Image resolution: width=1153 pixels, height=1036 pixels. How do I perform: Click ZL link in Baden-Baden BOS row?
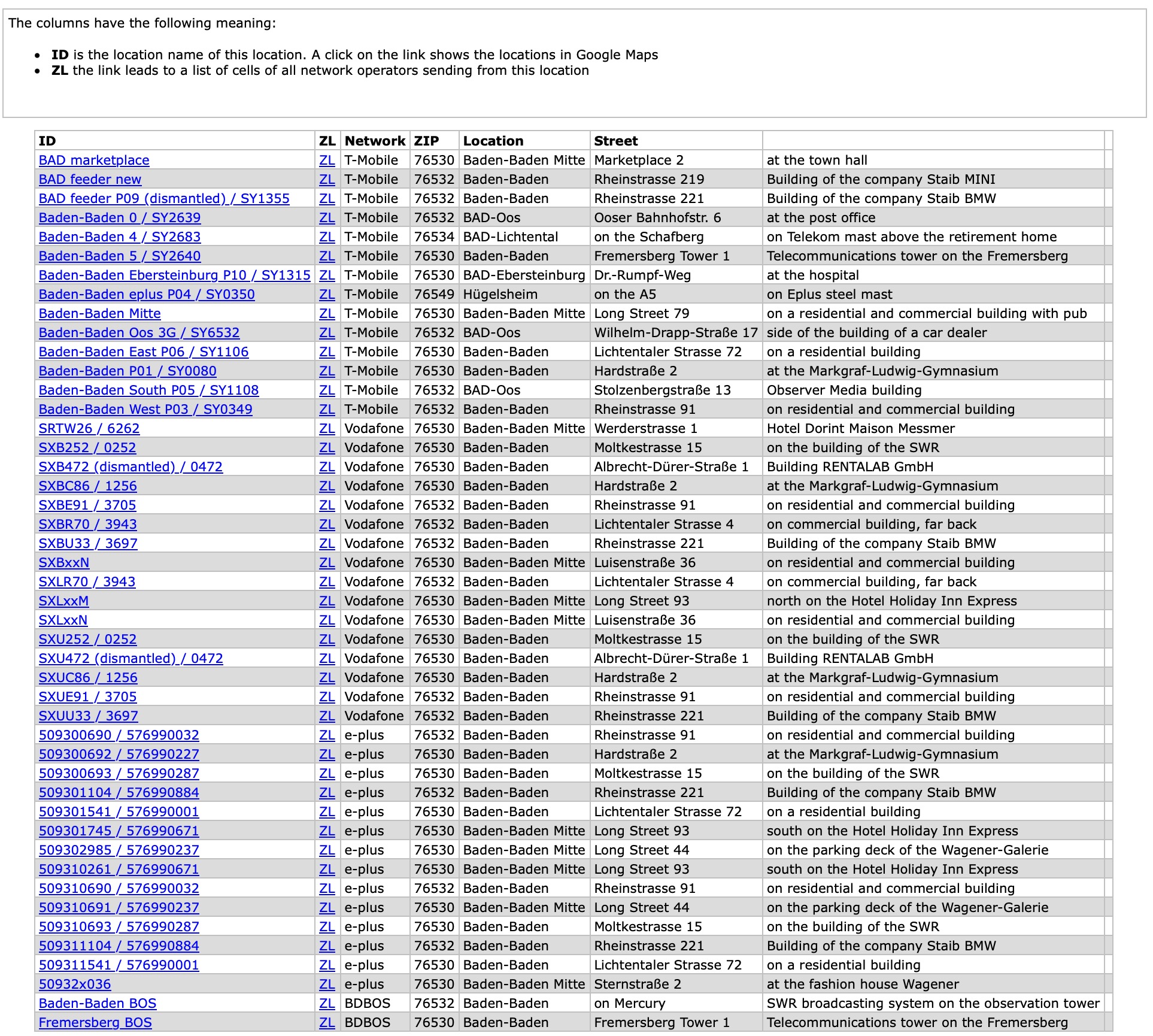pos(327,1003)
